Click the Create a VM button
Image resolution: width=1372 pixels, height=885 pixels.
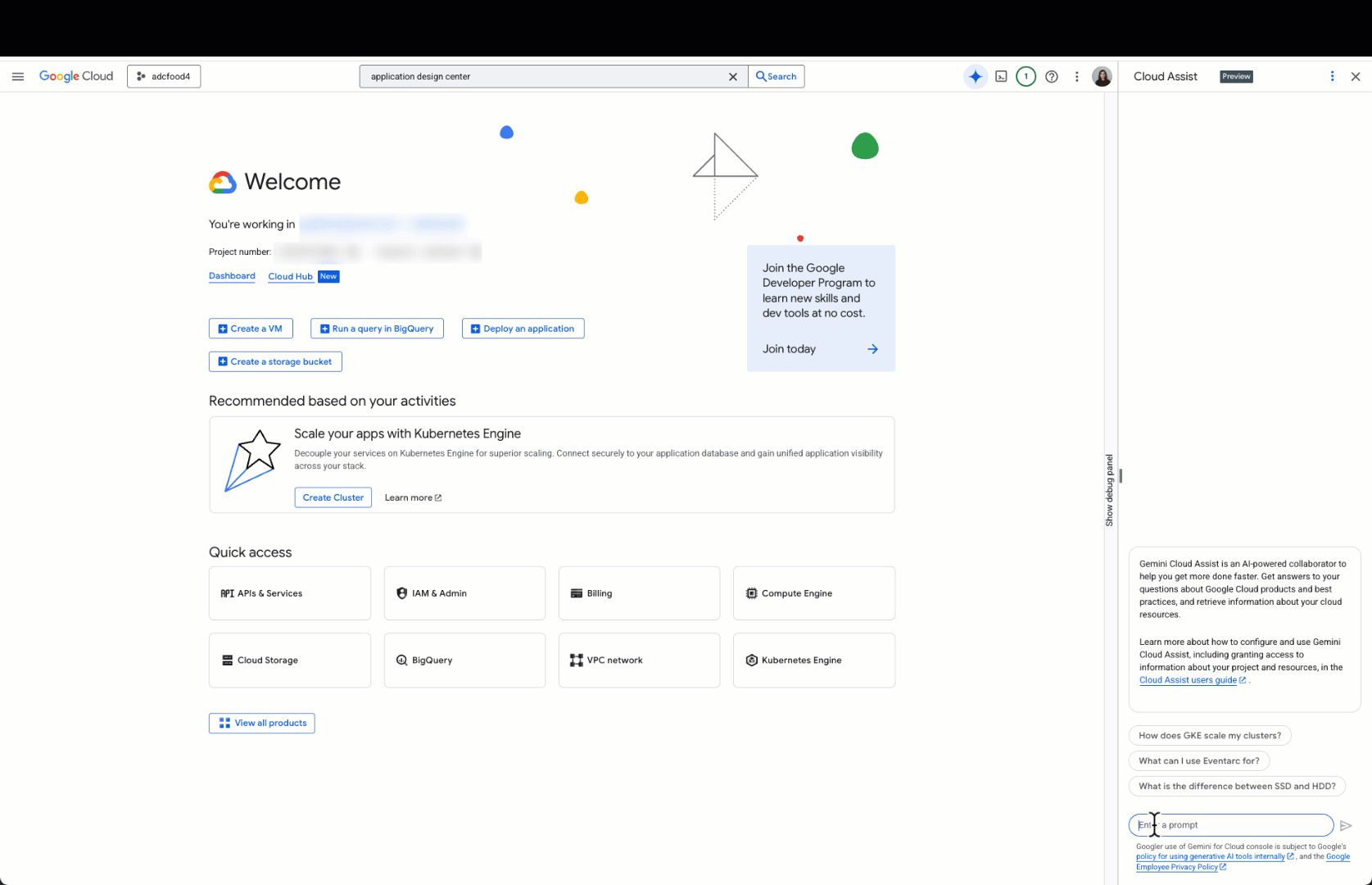coord(251,328)
